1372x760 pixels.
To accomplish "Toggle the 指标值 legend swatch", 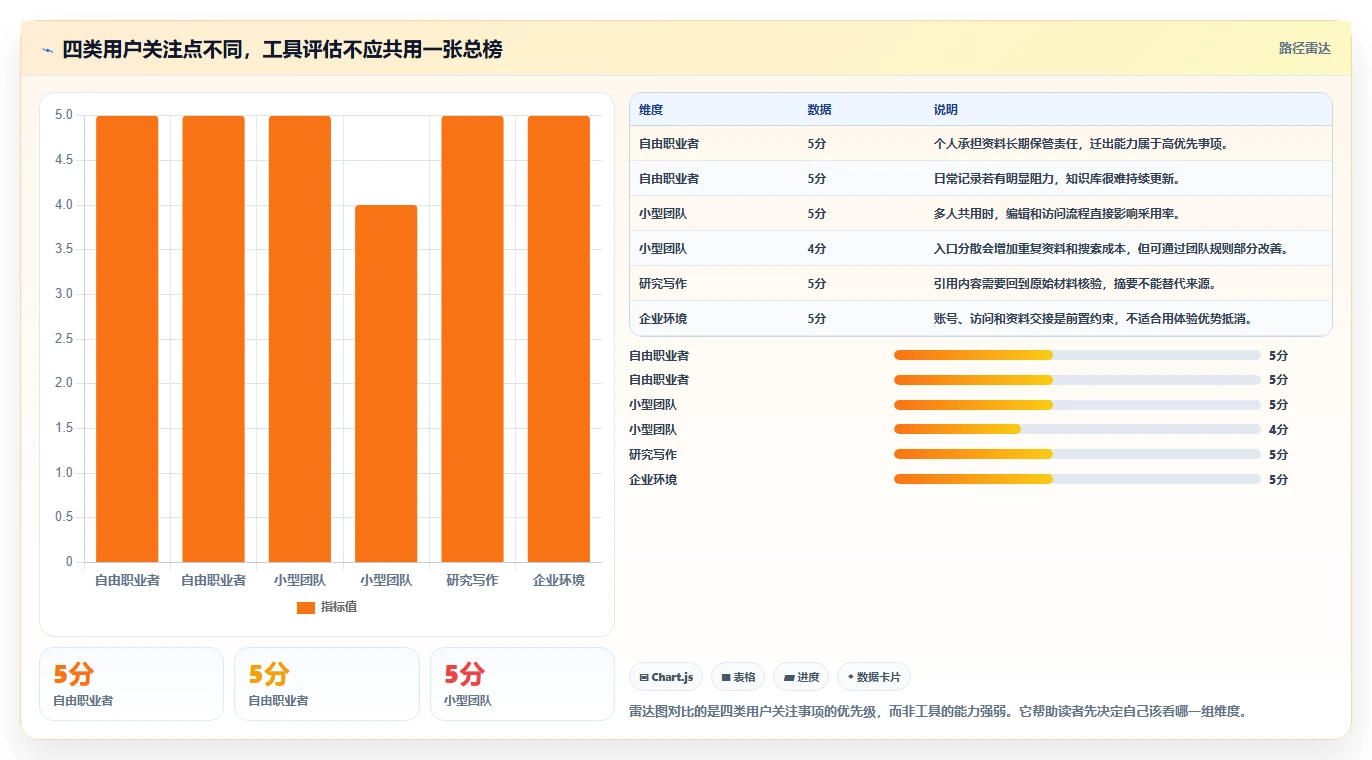I will (306, 607).
